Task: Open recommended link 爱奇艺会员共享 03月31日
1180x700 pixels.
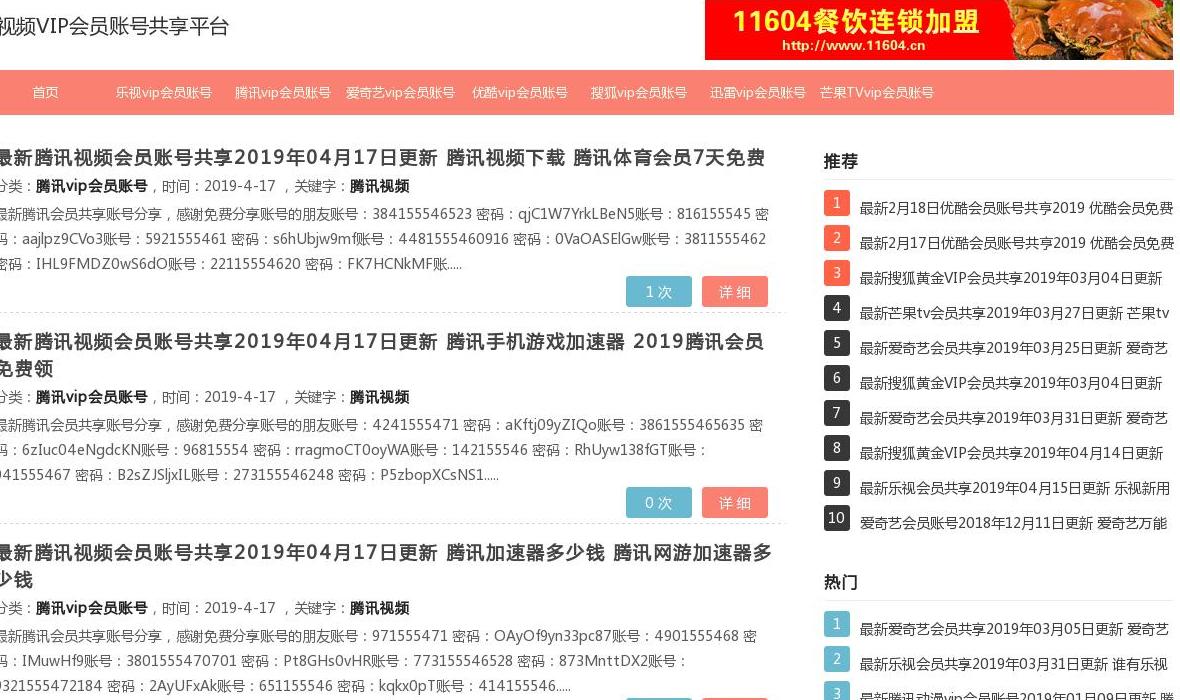Action: 1014,418
